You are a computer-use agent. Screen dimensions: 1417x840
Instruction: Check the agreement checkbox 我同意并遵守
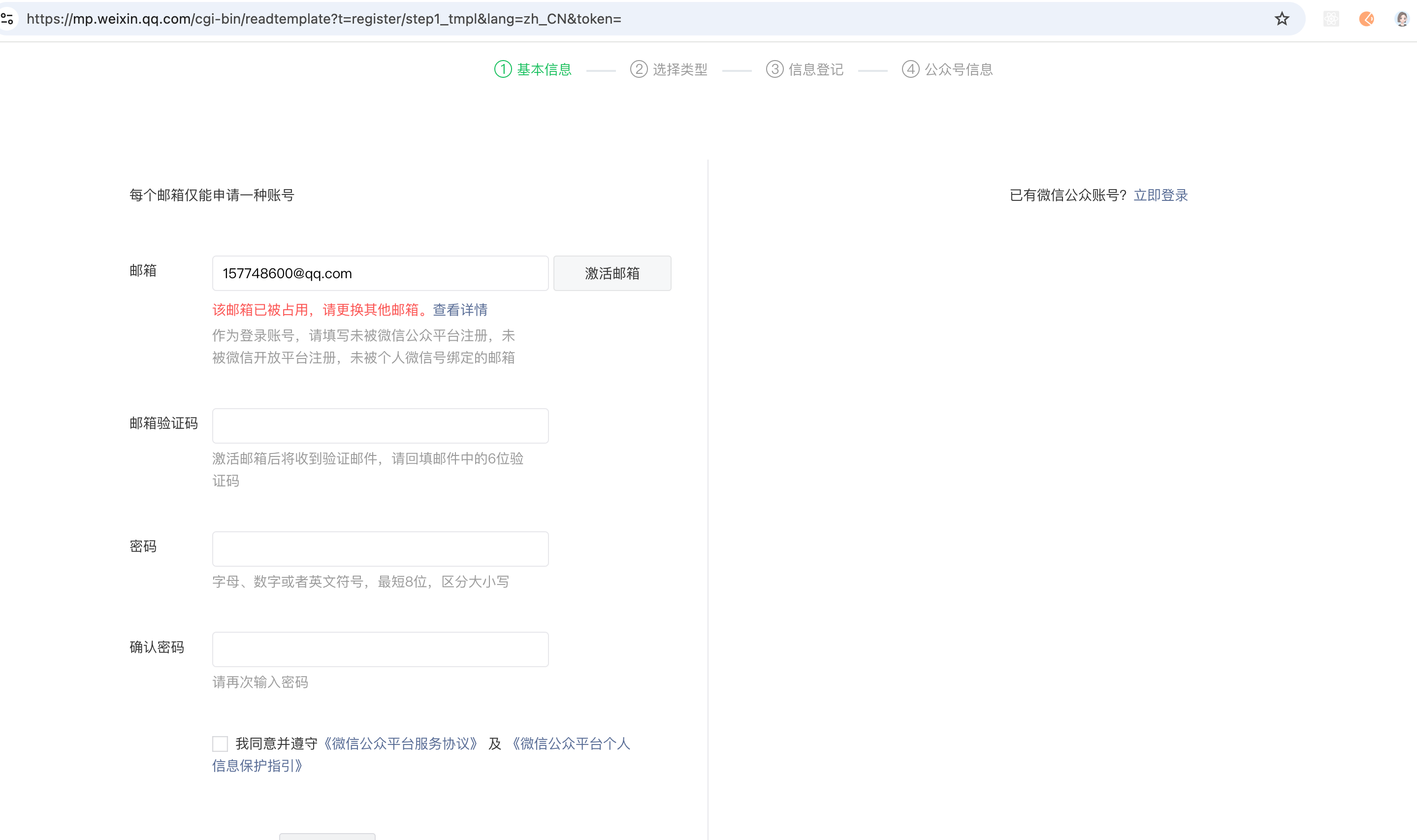click(220, 743)
